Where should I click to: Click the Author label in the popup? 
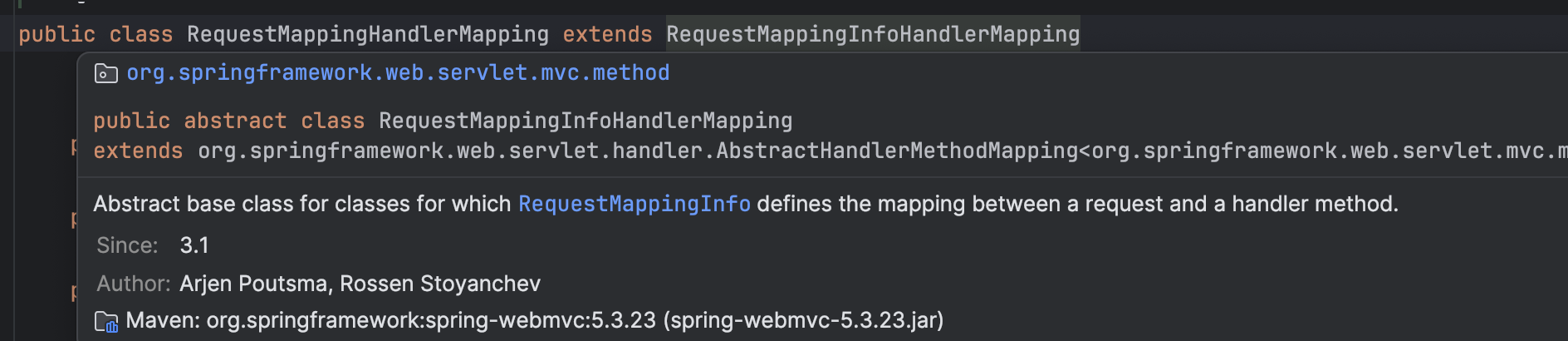pyautogui.click(x=134, y=284)
